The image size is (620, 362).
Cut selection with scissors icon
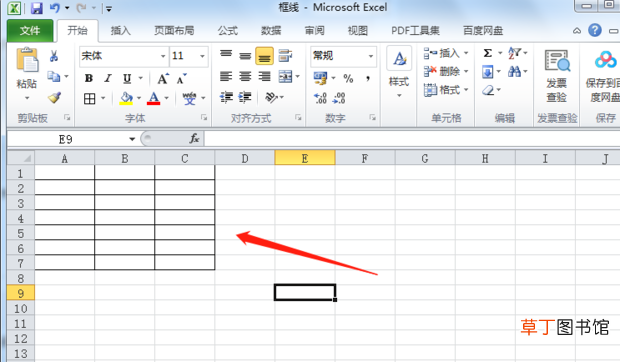(54, 56)
